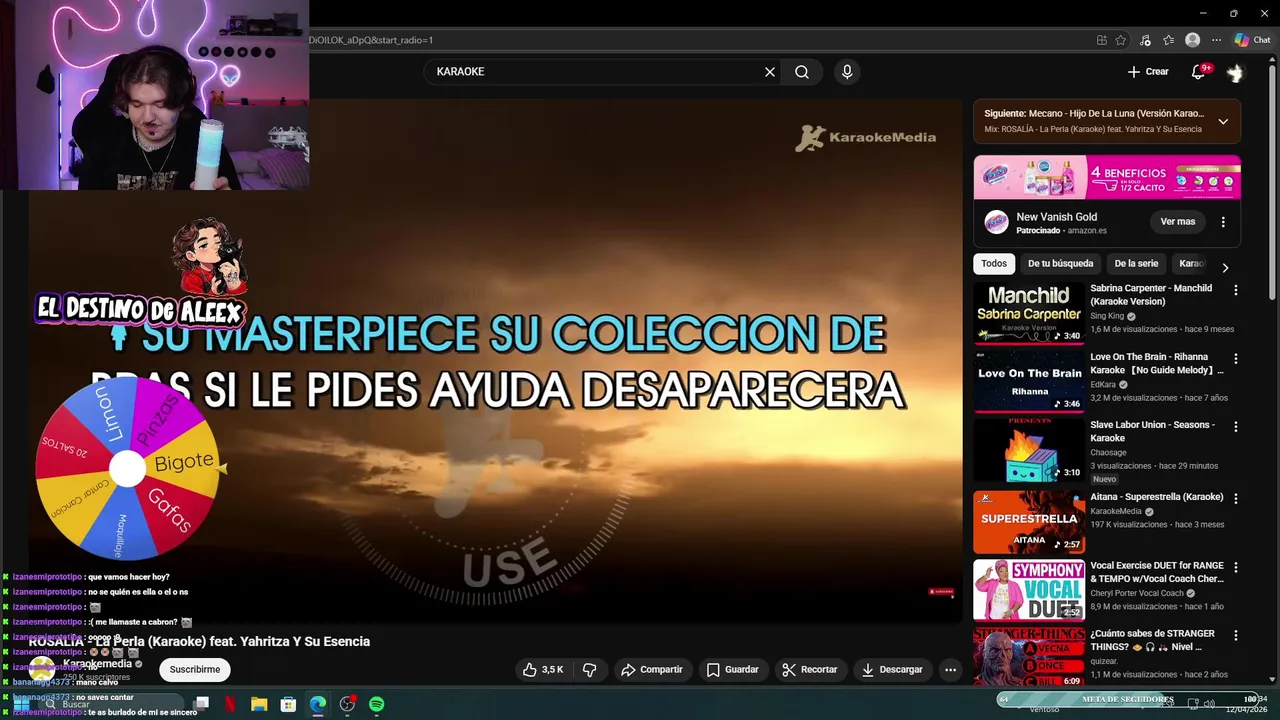Screen dimensions: 1280x720
Task: Like the video with 3,5 K thumbs up
Action: 543,670
